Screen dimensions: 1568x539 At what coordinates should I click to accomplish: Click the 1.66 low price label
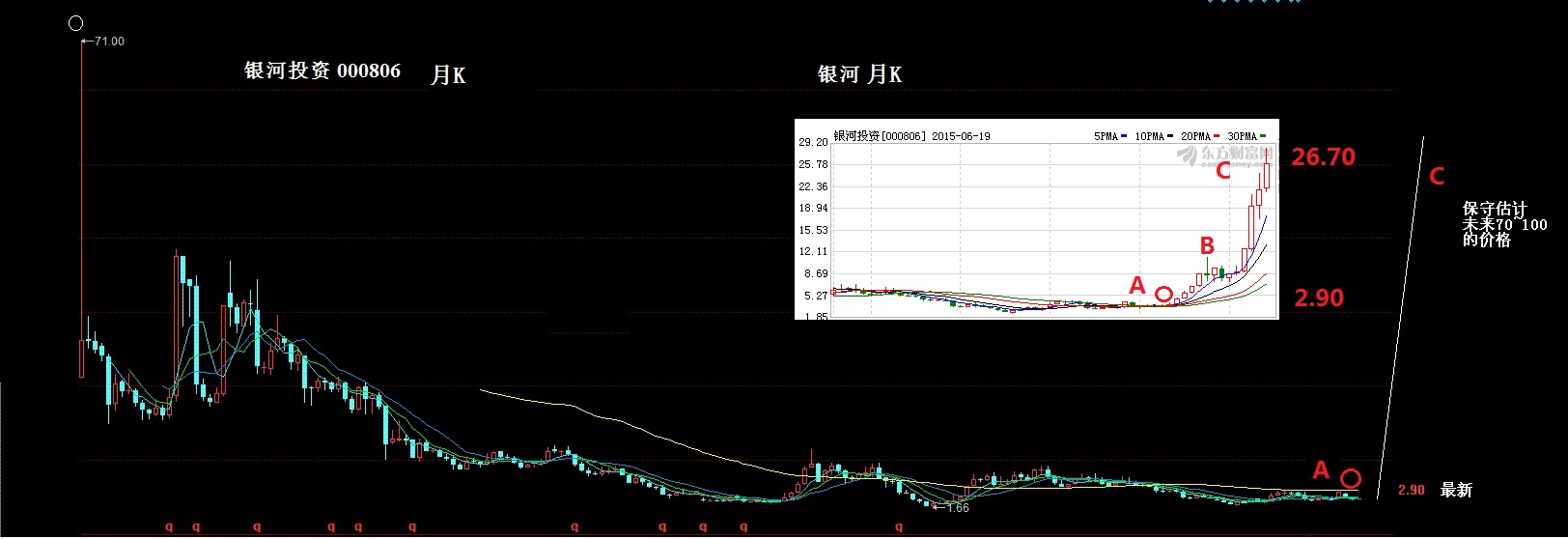pos(958,508)
